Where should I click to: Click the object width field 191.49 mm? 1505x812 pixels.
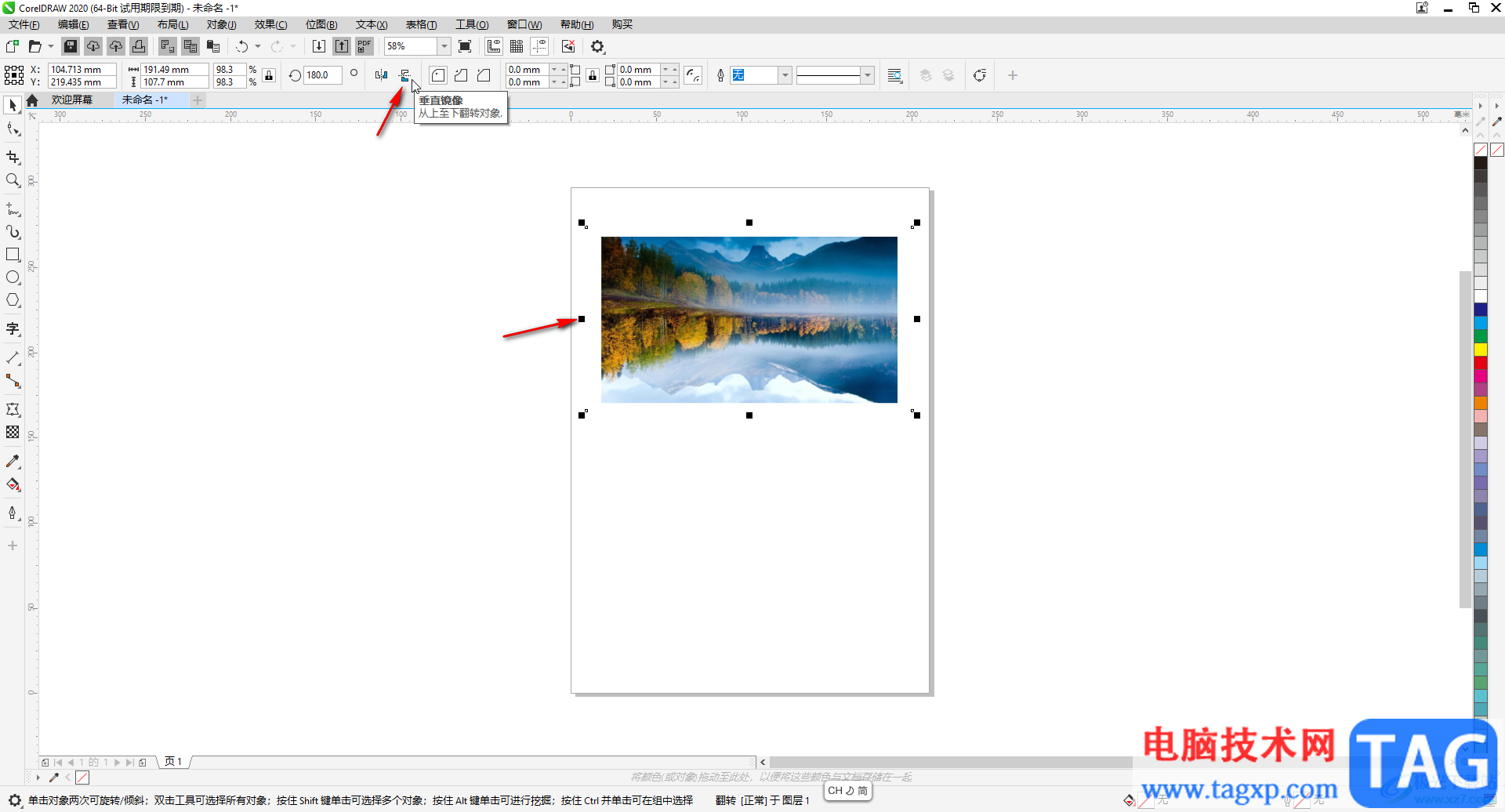pyautogui.click(x=174, y=69)
